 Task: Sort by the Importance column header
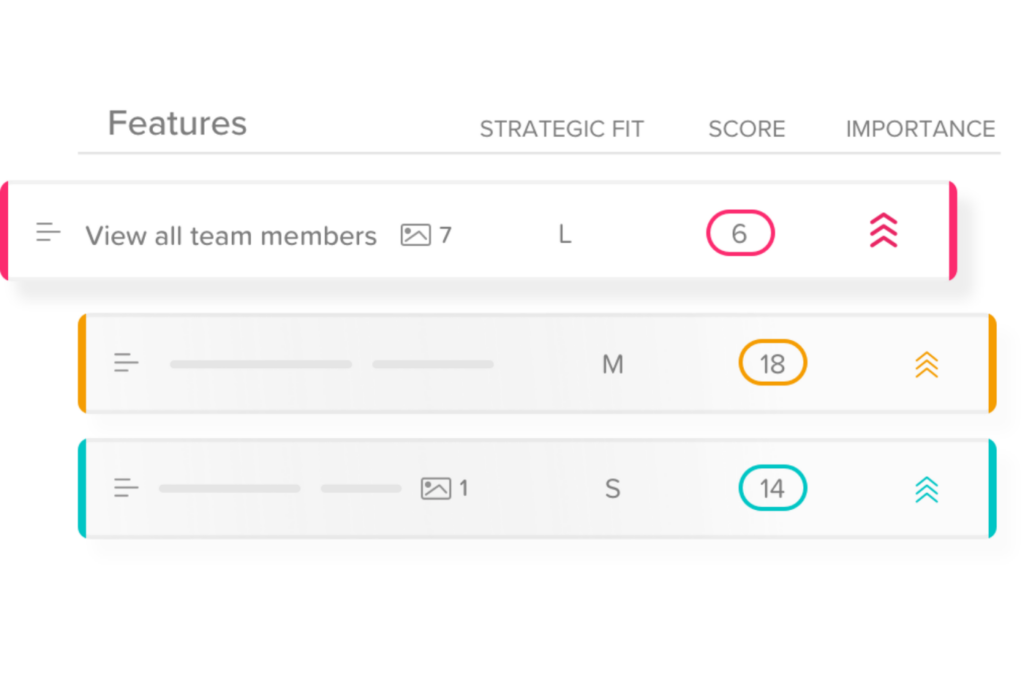(920, 129)
